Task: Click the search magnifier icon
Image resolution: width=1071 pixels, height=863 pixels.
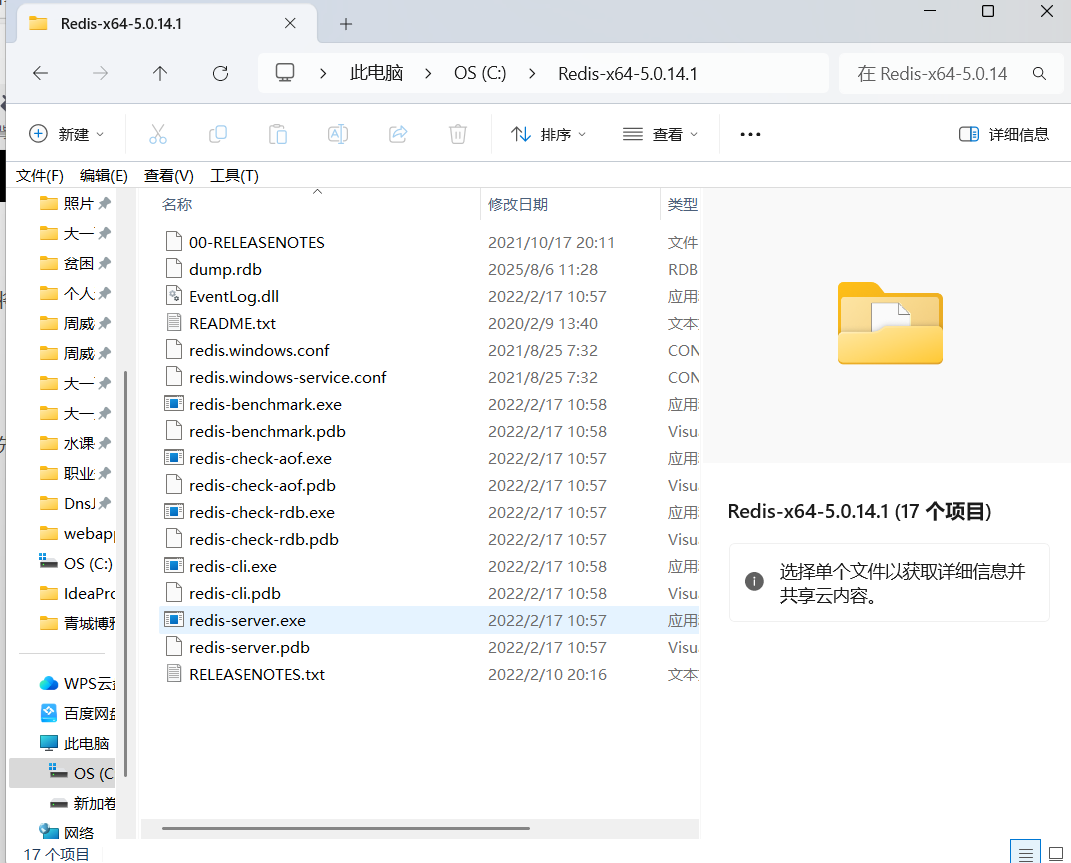Action: 1040,73
